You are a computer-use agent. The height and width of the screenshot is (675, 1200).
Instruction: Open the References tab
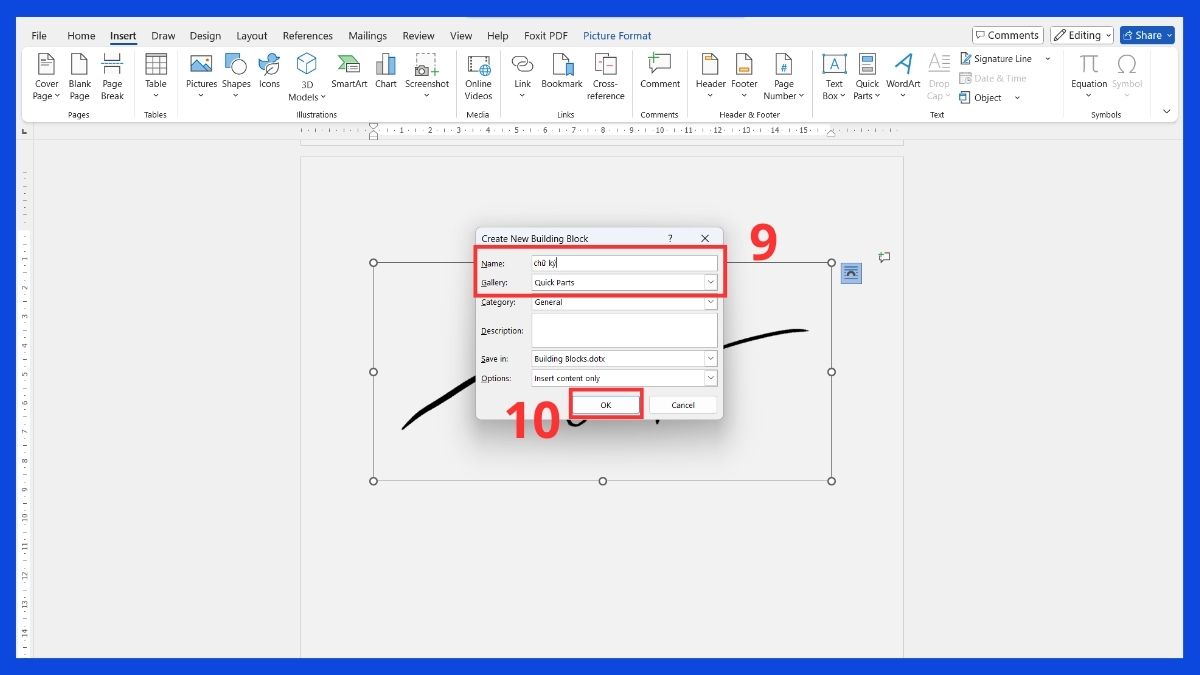(308, 36)
